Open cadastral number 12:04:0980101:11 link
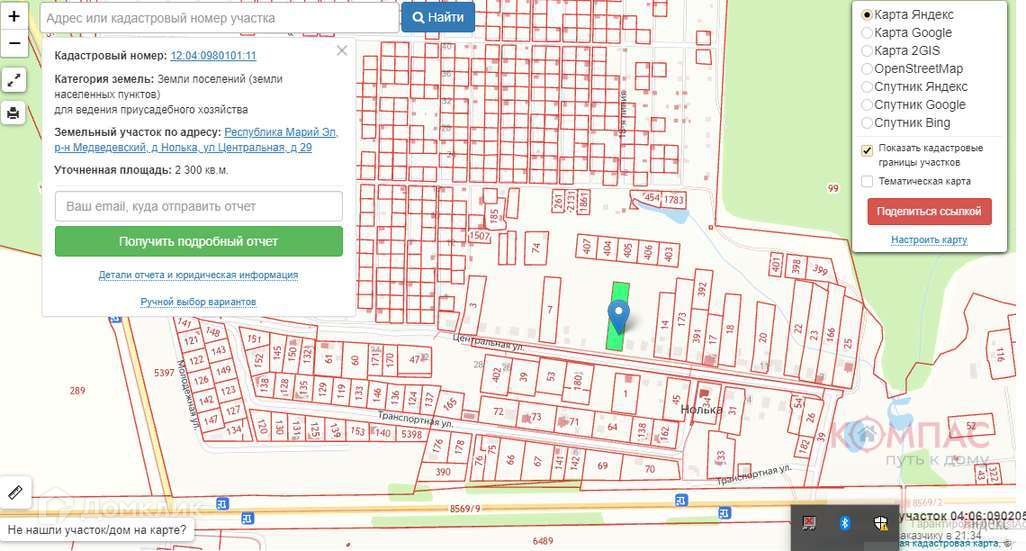The height and width of the screenshot is (551, 1026). (213, 56)
